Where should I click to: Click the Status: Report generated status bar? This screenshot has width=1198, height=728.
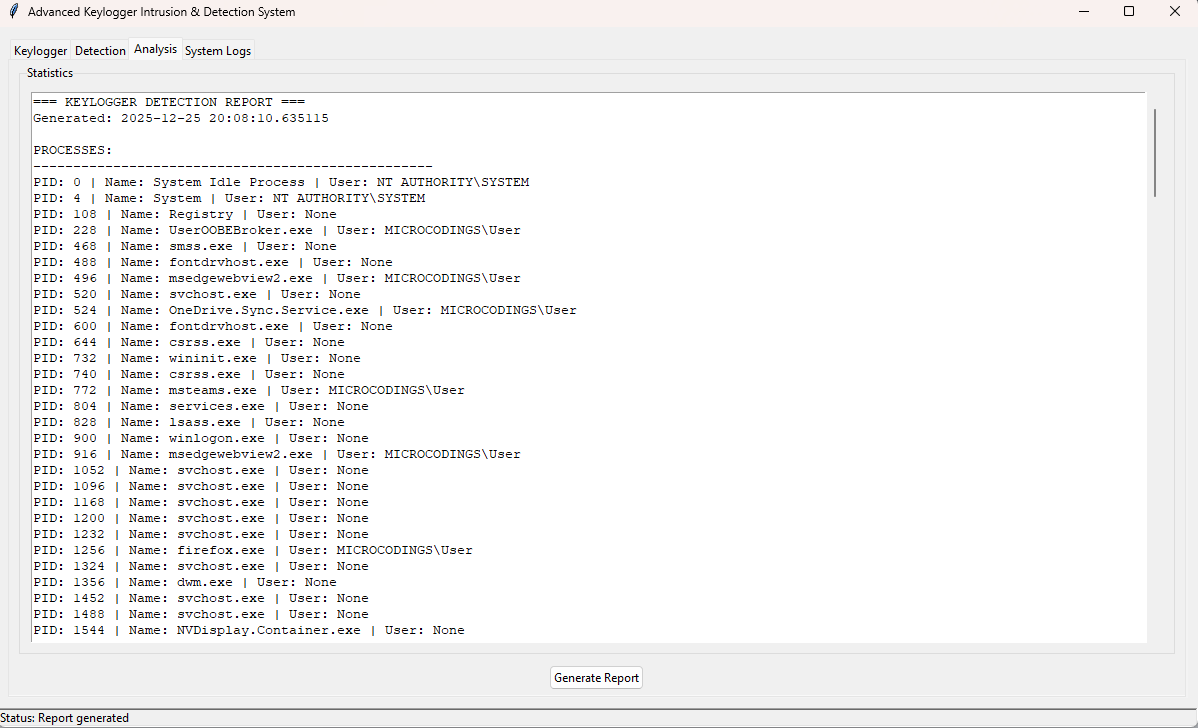[65, 718]
